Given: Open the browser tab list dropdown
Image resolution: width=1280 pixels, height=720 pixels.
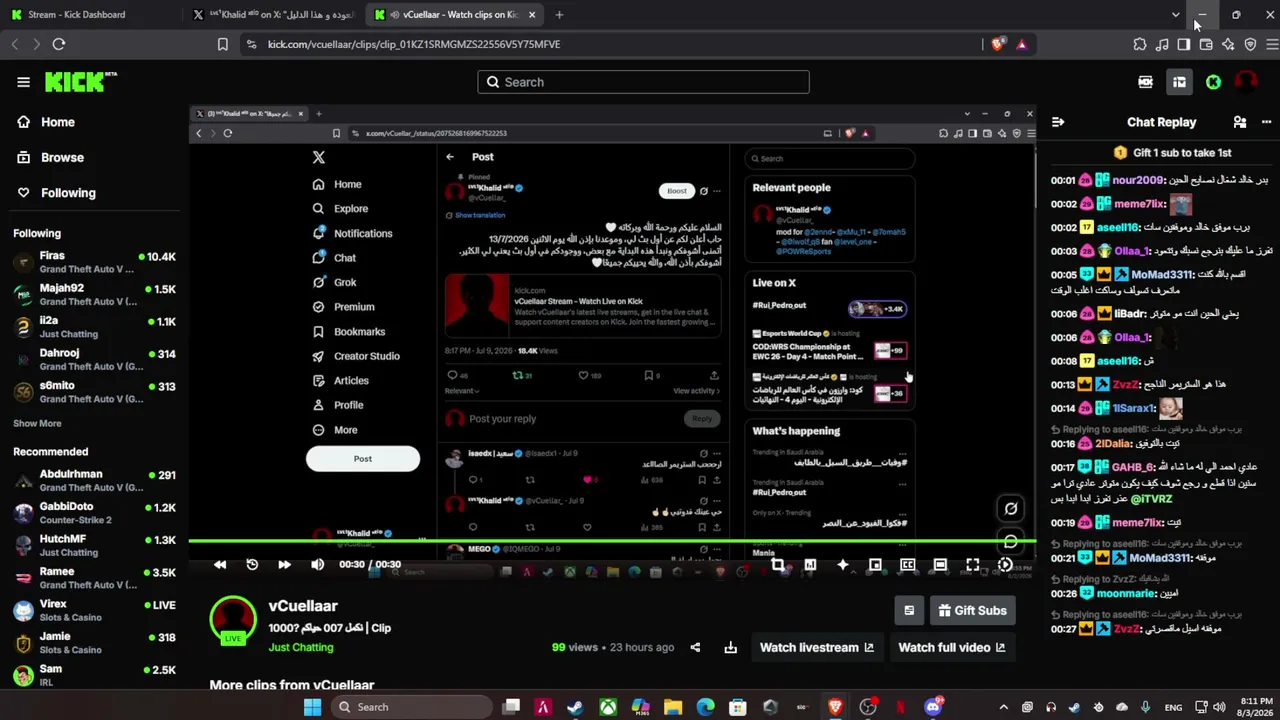Looking at the screenshot, I should pyautogui.click(x=1175, y=15).
